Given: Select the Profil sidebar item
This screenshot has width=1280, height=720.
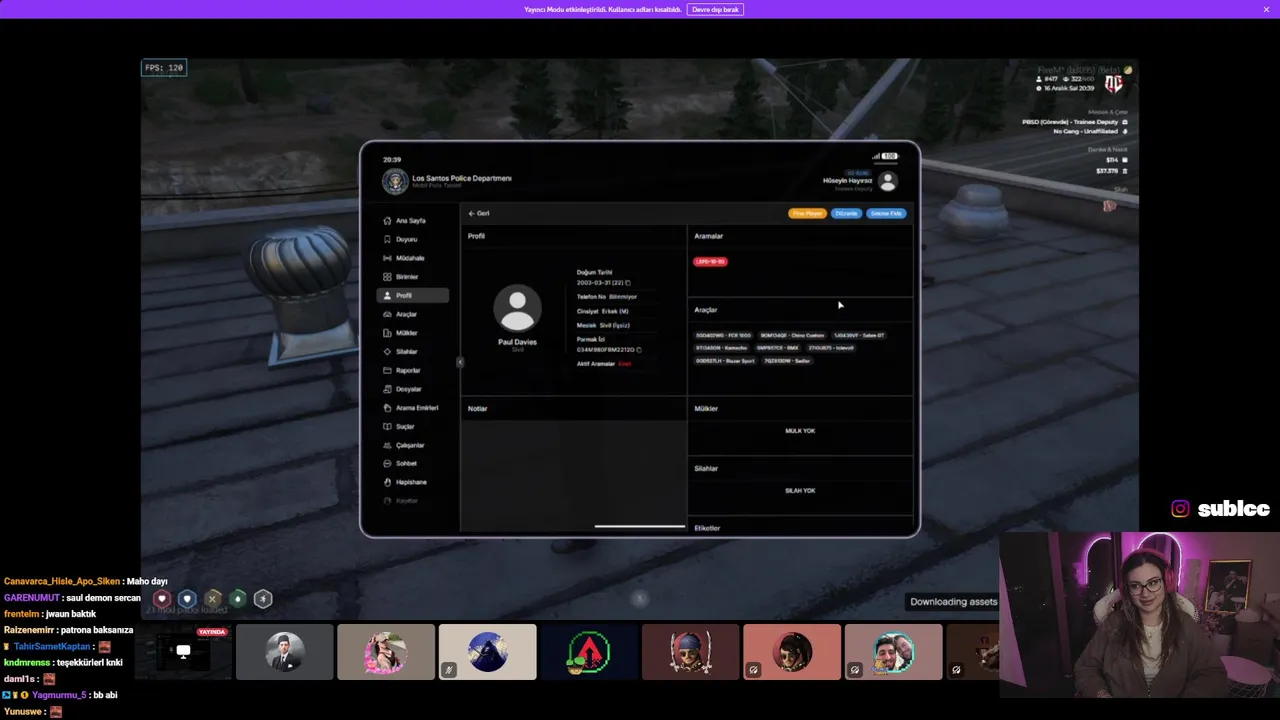Looking at the screenshot, I should click(x=413, y=295).
